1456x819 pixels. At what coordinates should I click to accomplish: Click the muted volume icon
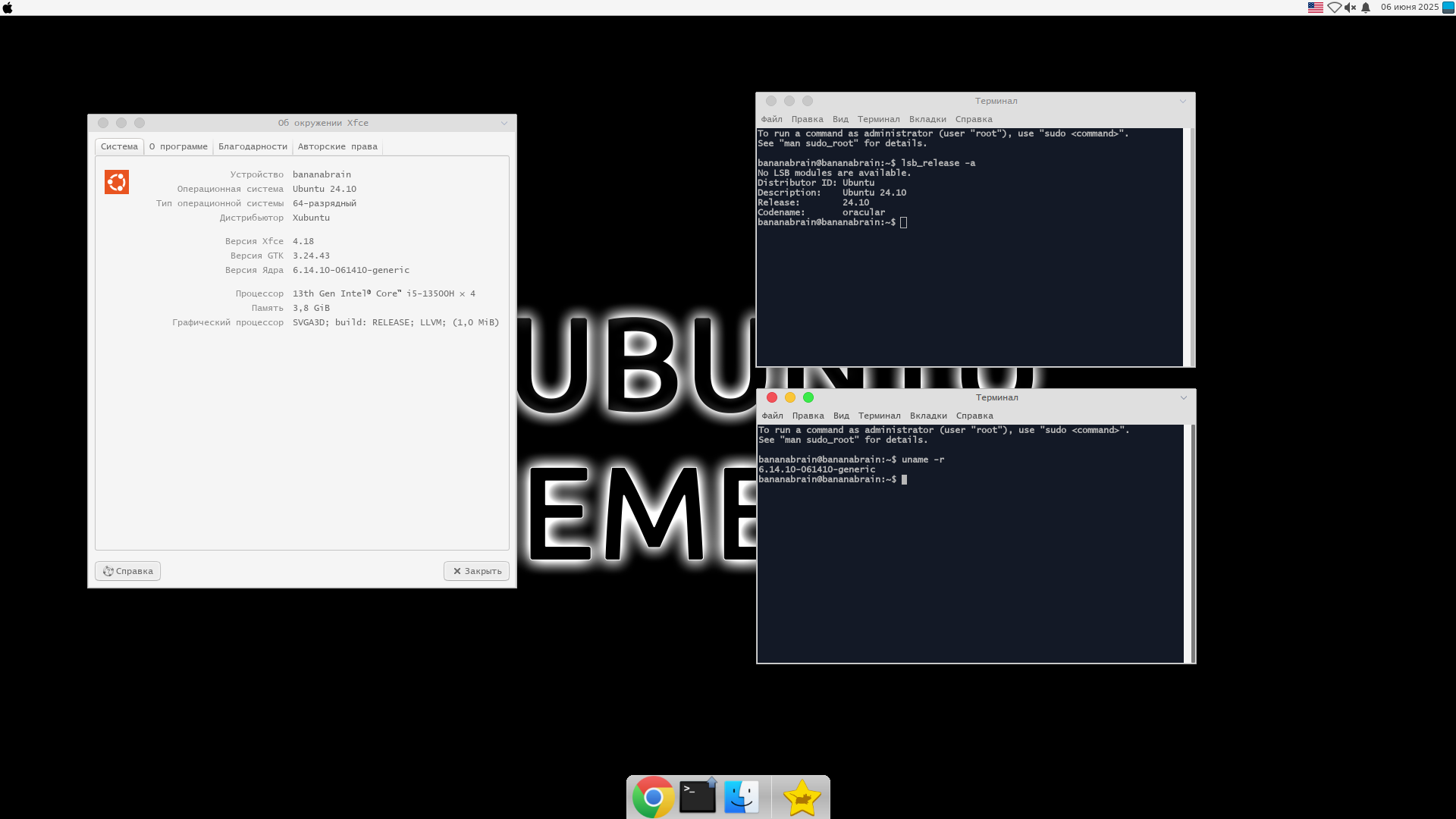1350,8
